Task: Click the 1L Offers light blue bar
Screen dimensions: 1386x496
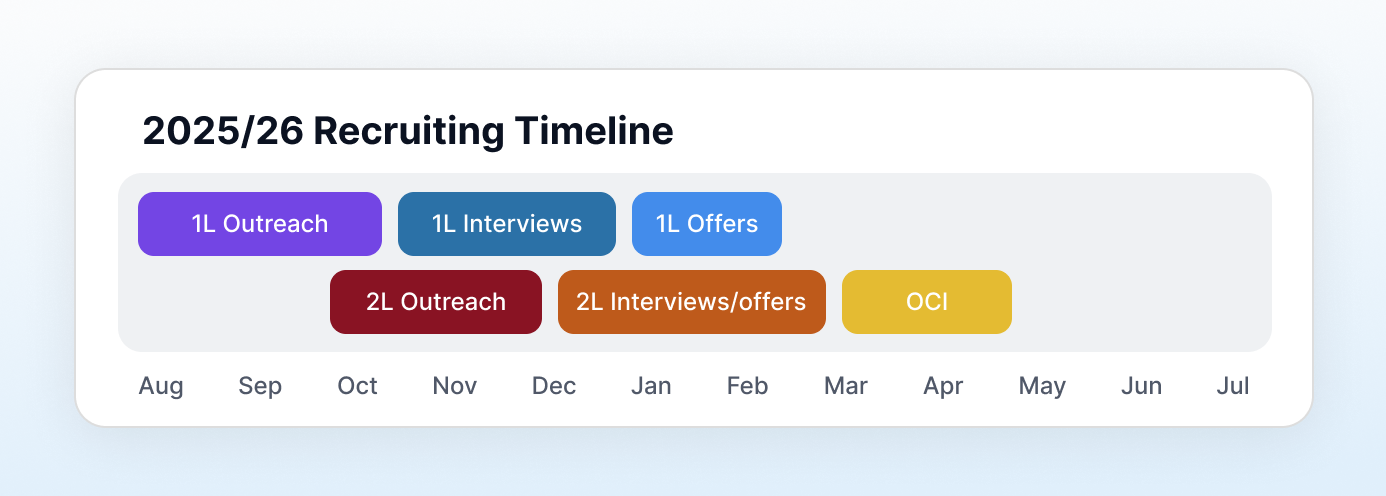Action: pyautogui.click(x=707, y=224)
